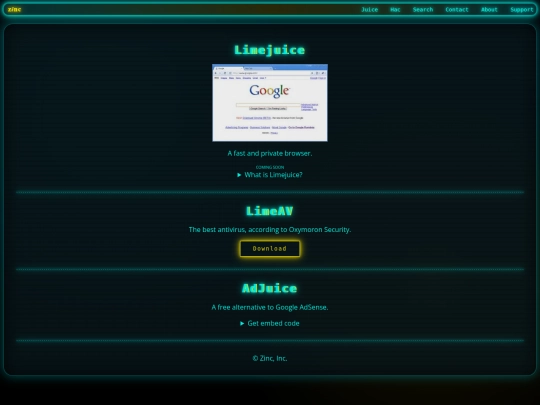
Task: Expand the 'What is Limejuice?' details
Action: [270, 175]
